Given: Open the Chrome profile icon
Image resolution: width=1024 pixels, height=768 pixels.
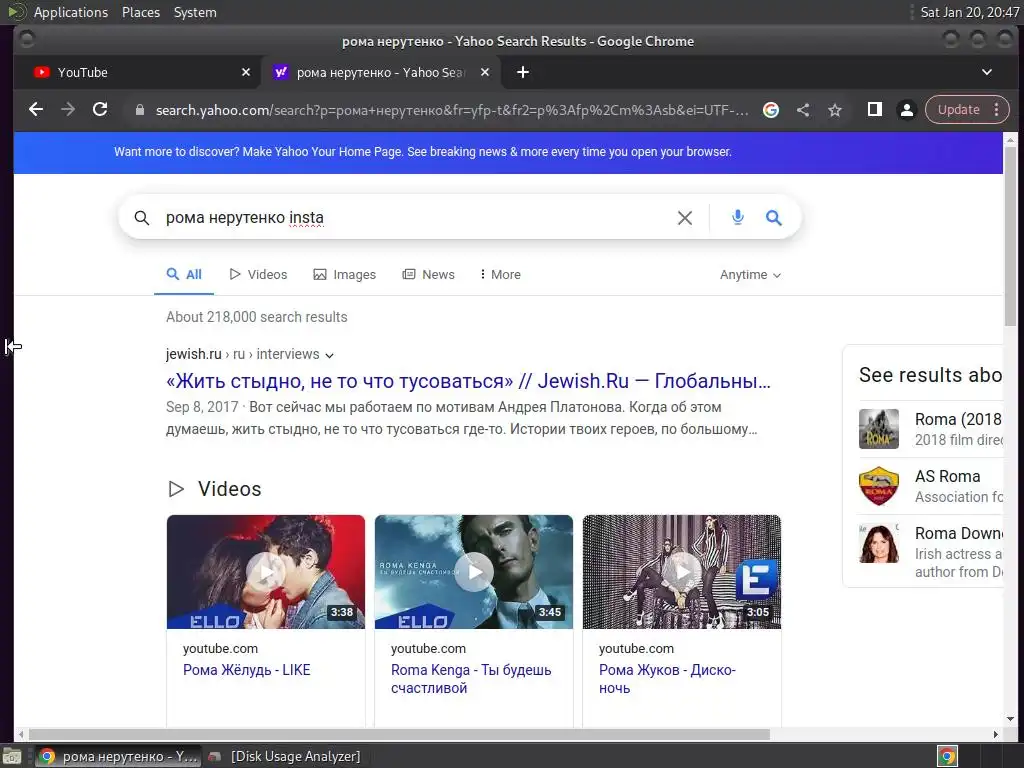Looking at the screenshot, I should point(906,110).
